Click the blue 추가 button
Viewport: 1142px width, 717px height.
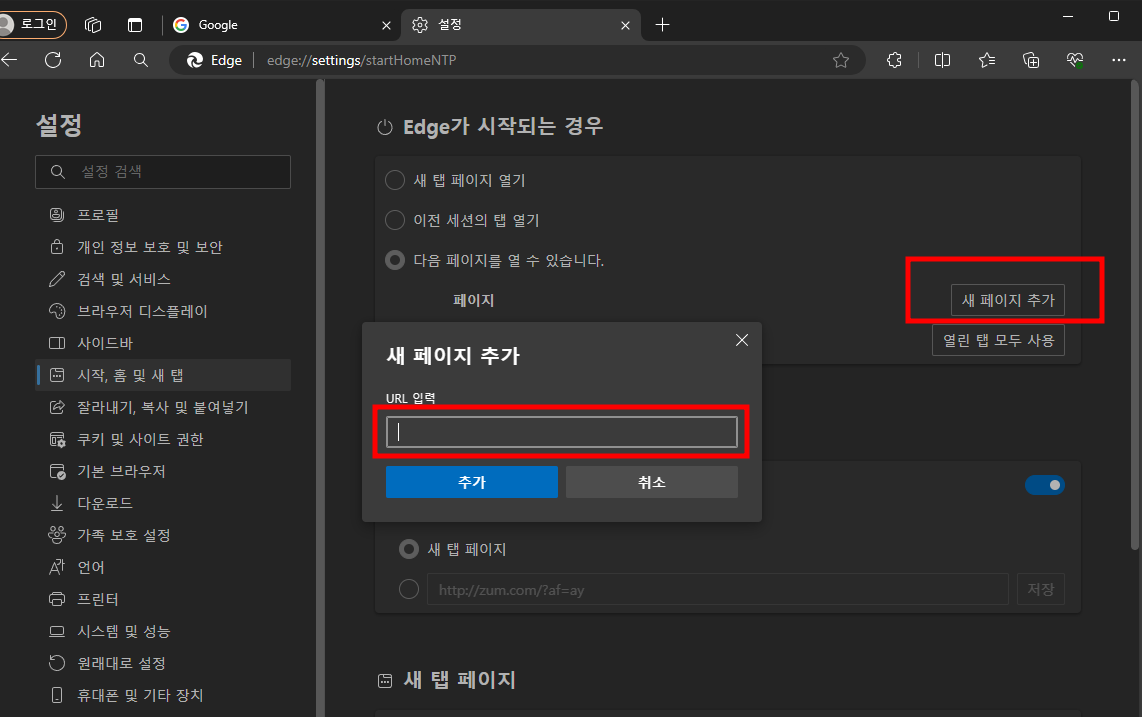pos(472,482)
